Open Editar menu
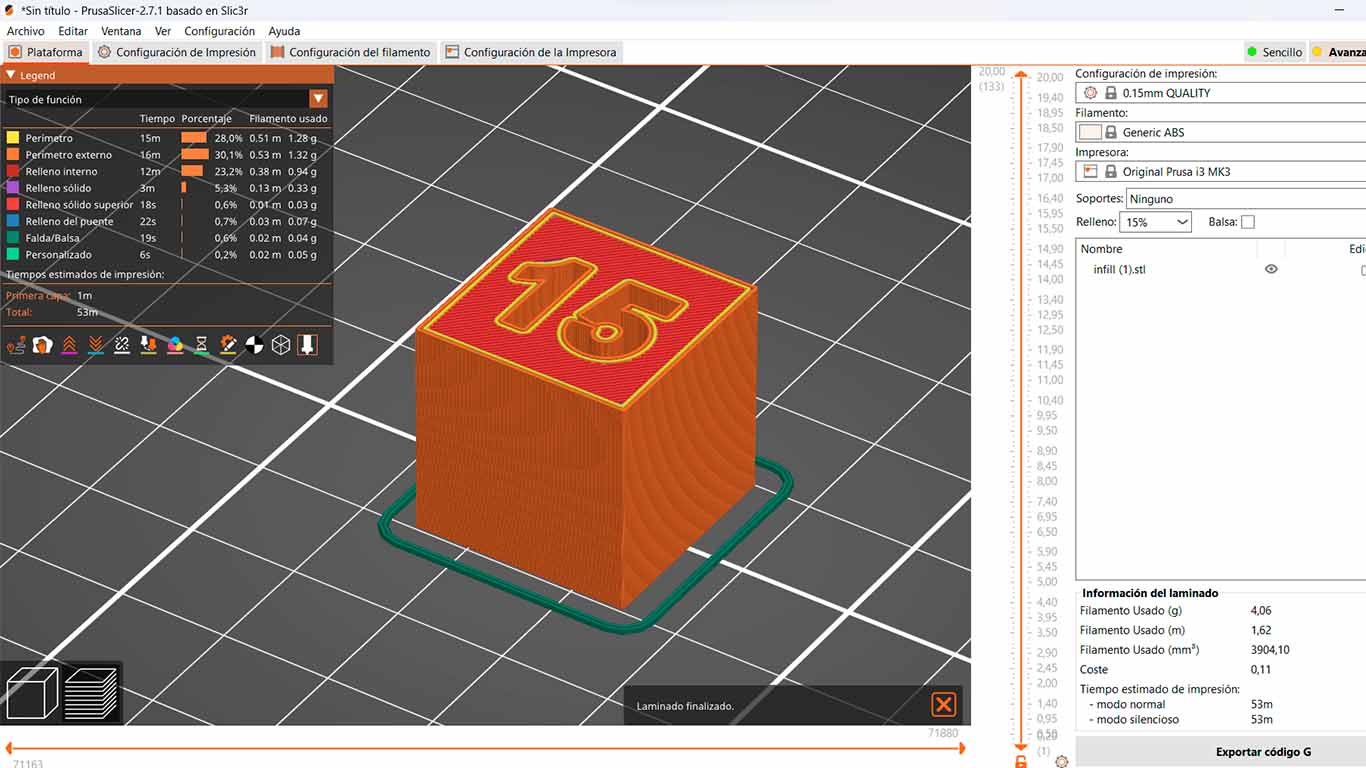This screenshot has width=1366, height=768. click(x=73, y=31)
